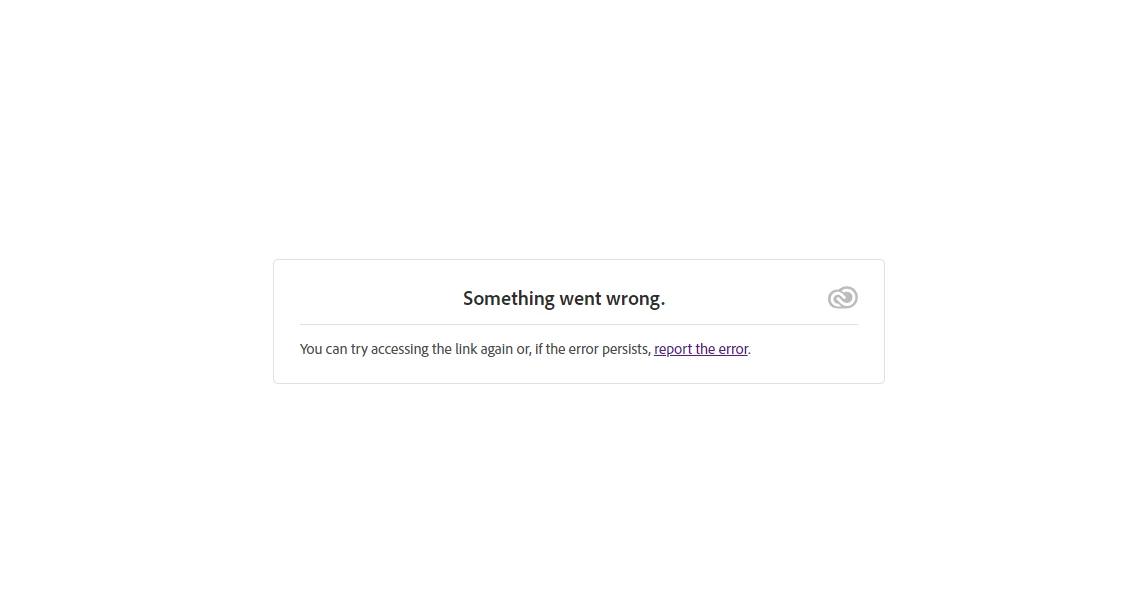This screenshot has height=593, width=1123.
Task: Click the period after the report link
Action: click(749, 353)
